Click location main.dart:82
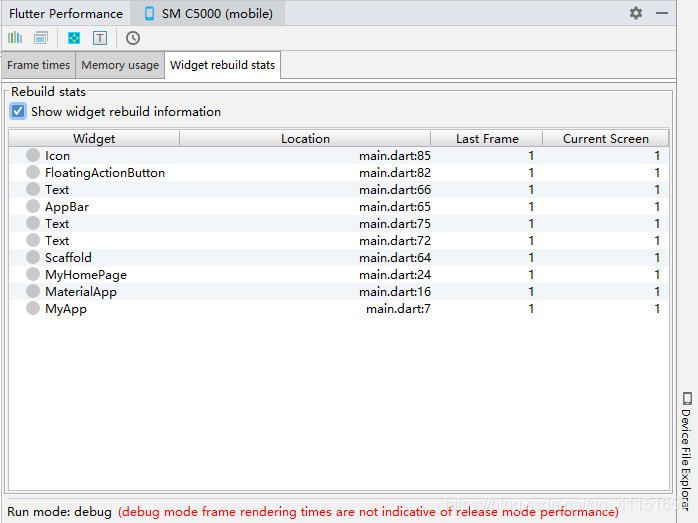 point(395,173)
